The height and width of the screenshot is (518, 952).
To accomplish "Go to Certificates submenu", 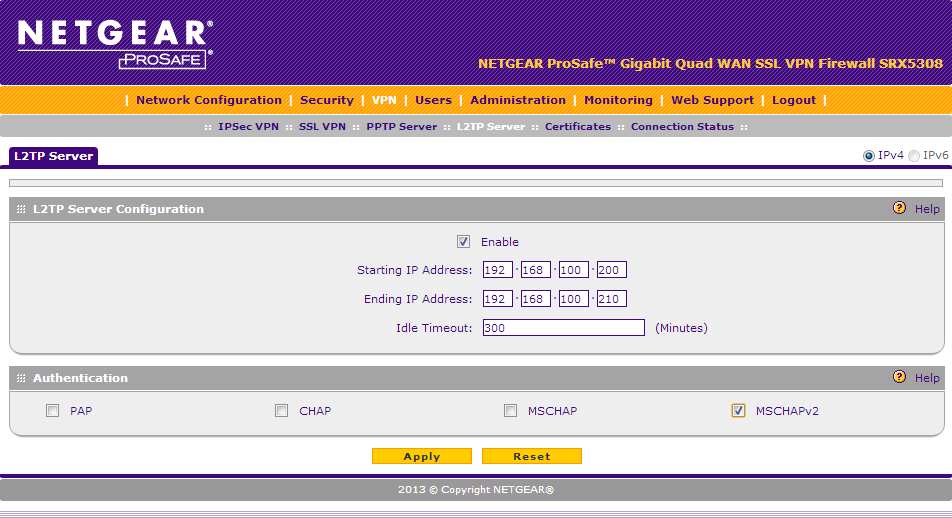I will pos(577,127).
